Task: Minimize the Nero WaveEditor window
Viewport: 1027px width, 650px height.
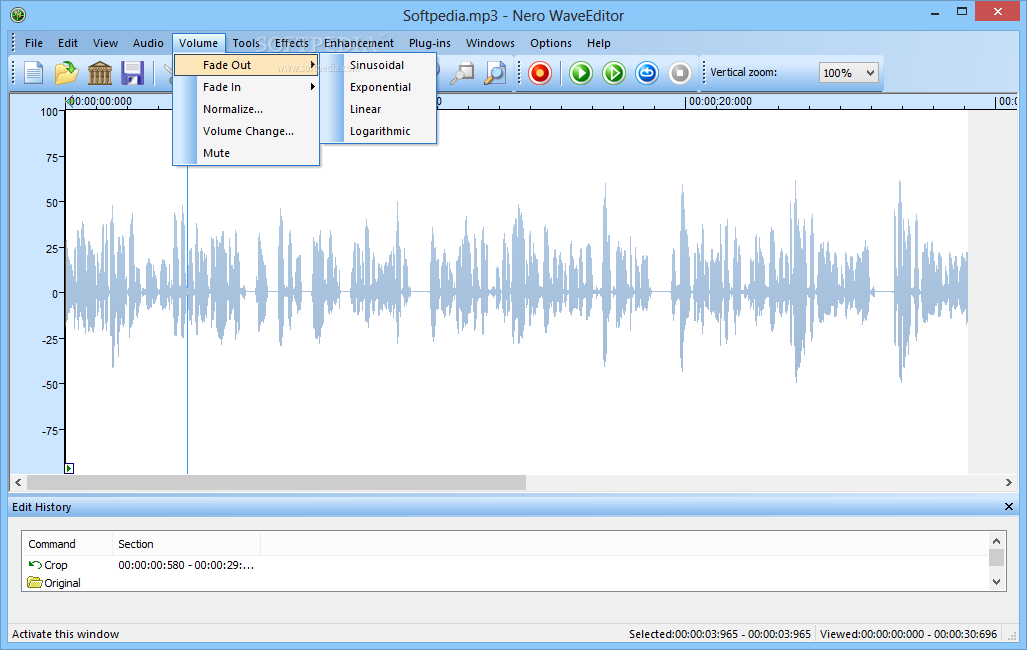Action: [935, 12]
